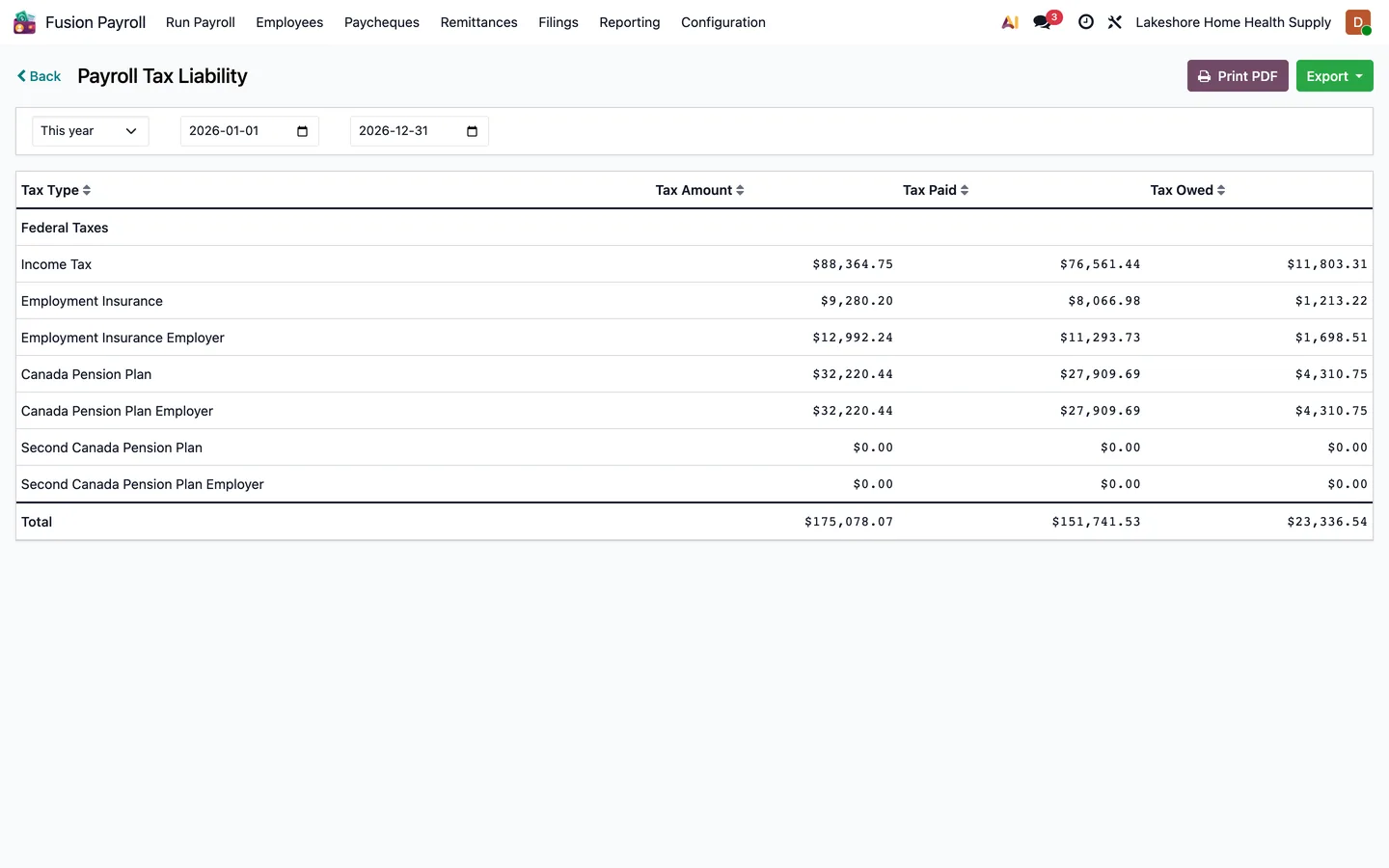
Task: Click total tax amount $175,078.07
Action: (849, 522)
